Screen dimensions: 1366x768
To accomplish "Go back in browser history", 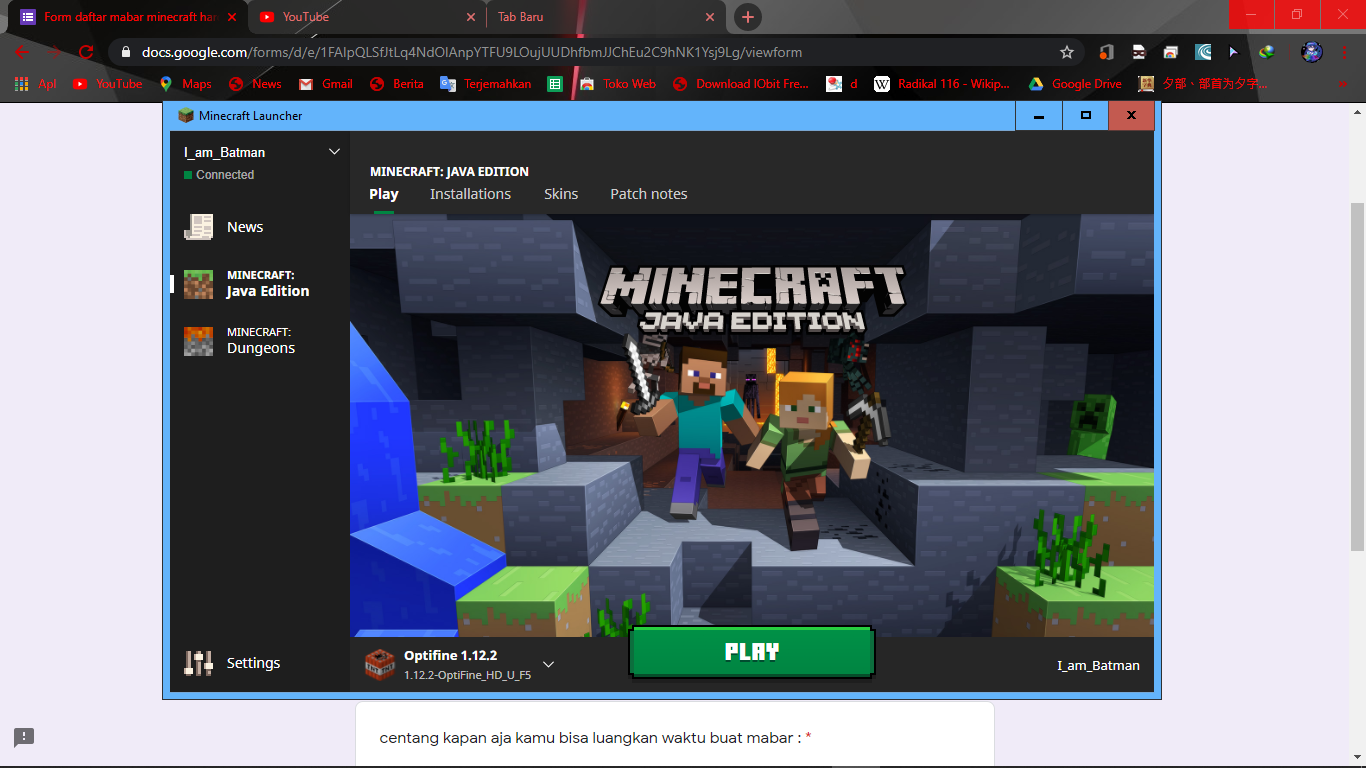I will (22, 52).
